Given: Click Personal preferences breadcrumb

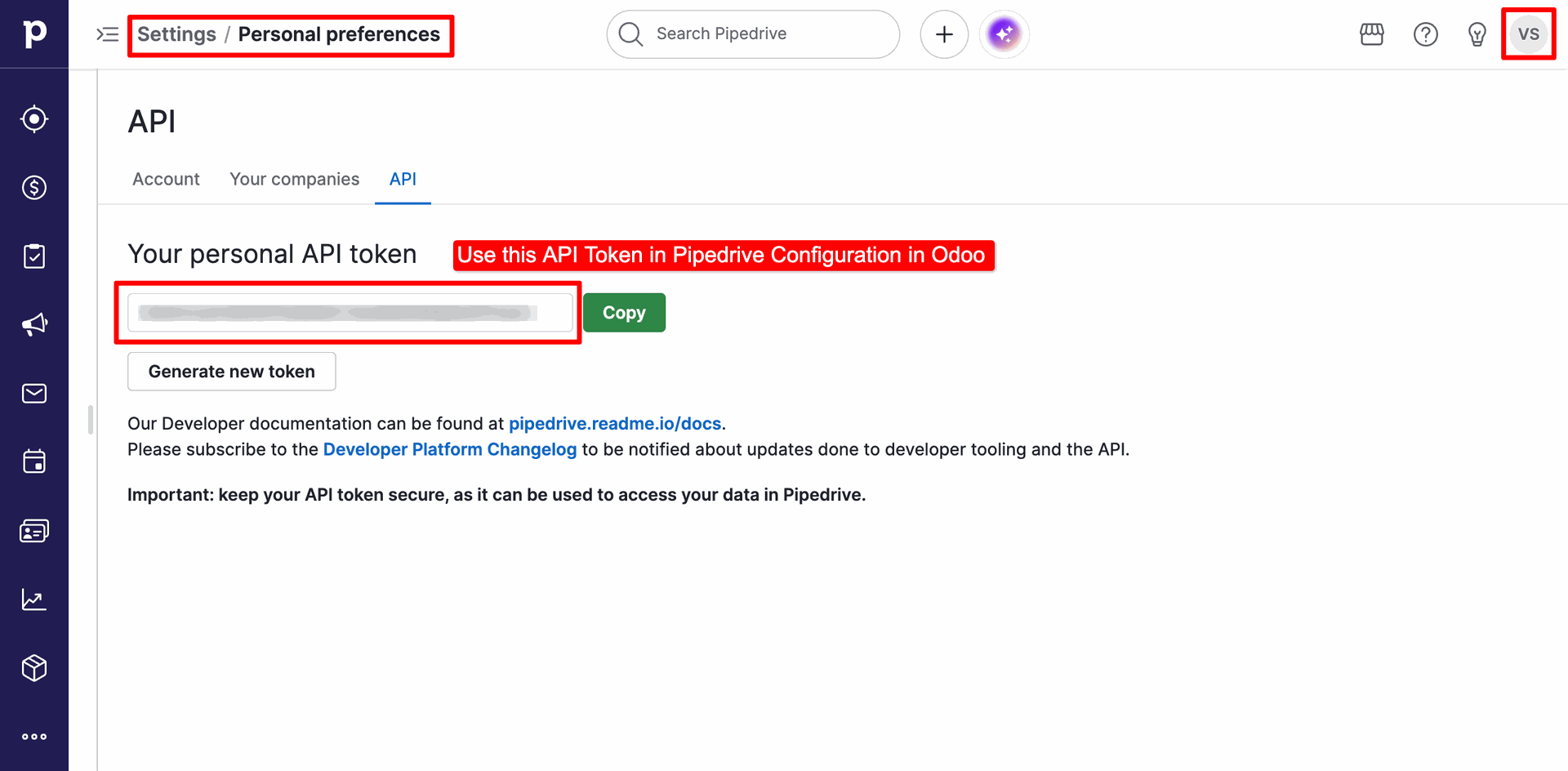Looking at the screenshot, I should pos(339,34).
